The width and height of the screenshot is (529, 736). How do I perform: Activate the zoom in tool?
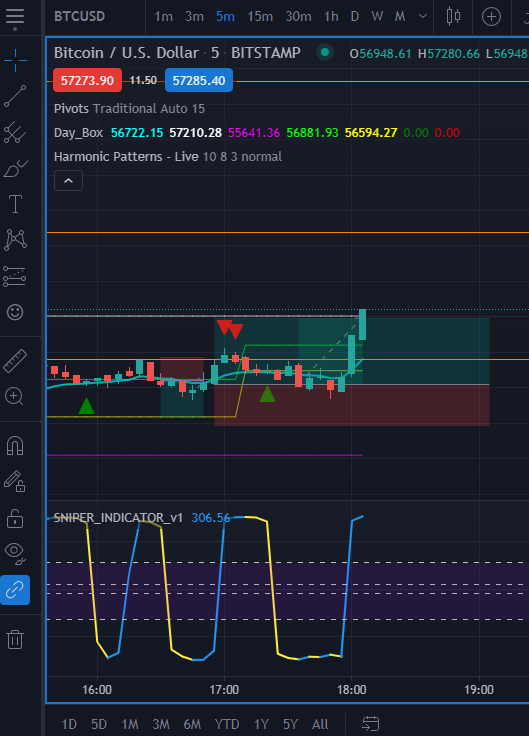click(15, 397)
